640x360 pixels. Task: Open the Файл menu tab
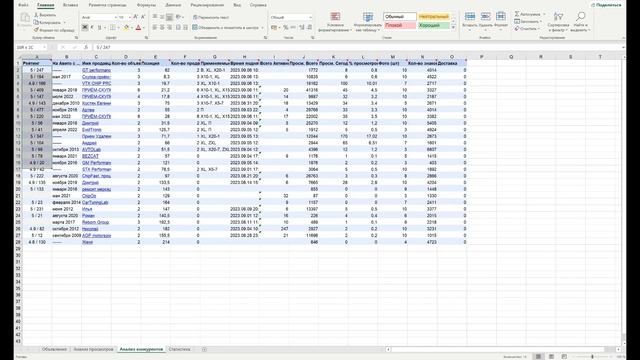coord(23,5)
